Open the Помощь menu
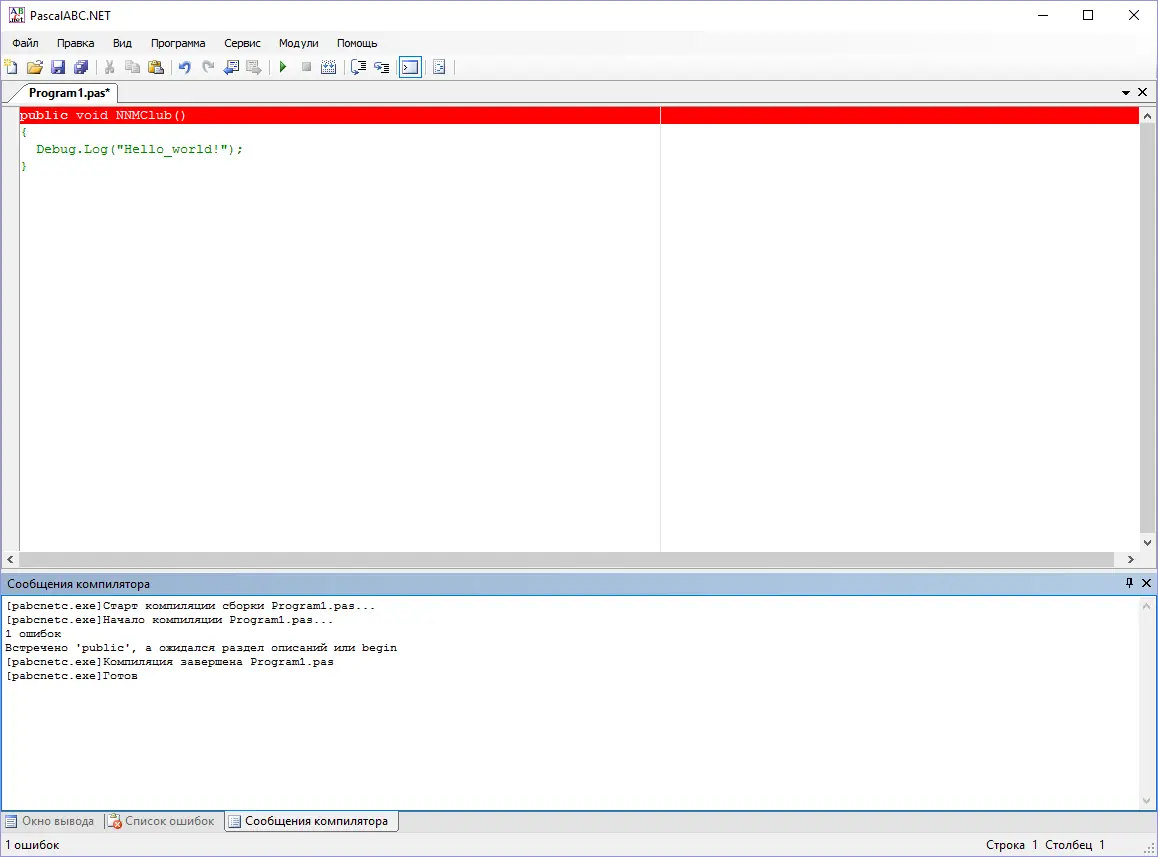This screenshot has width=1158, height=857. tap(357, 43)
